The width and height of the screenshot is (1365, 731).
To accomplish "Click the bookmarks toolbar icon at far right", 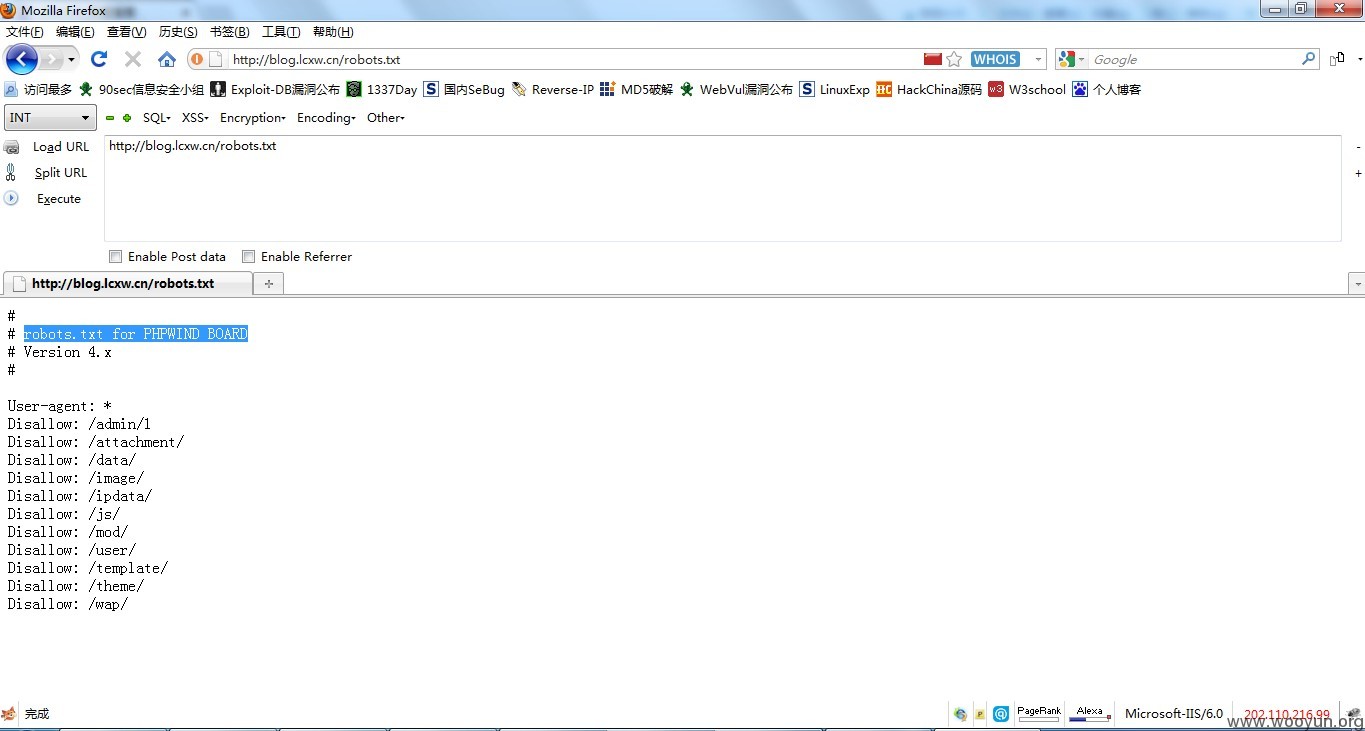I will point(1337,60).
